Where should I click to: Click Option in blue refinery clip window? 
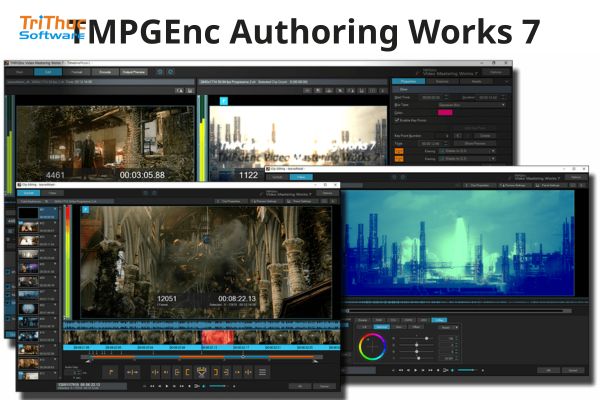tap(576, 177)
